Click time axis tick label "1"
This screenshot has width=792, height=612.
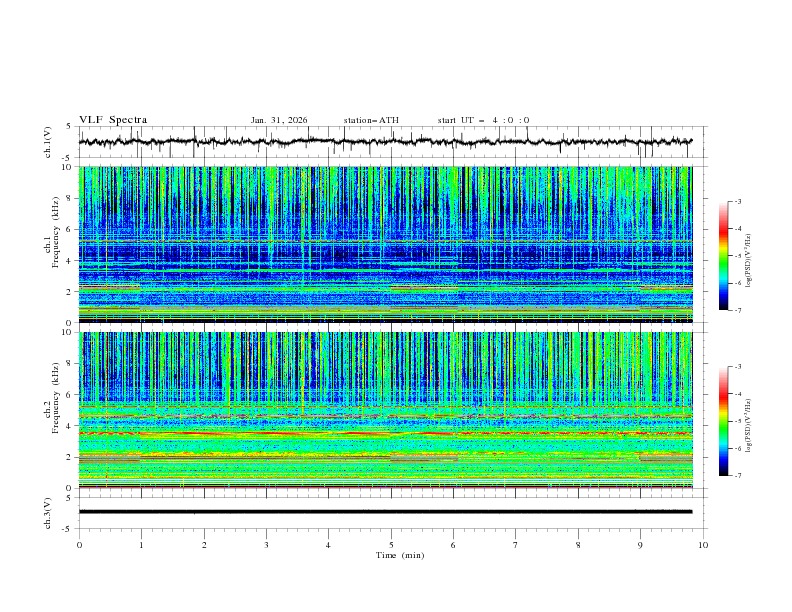(x=141, y=545)
